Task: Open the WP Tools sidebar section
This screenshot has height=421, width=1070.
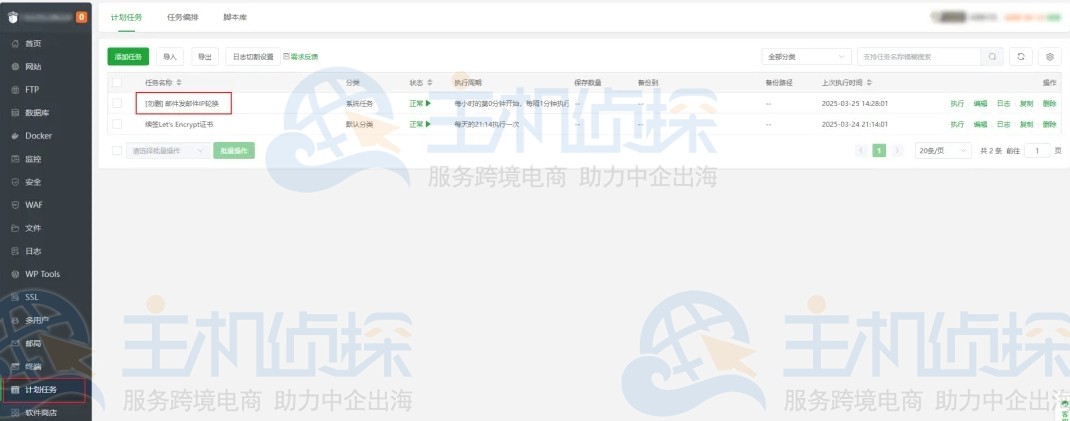Action: tap(42, 274)
